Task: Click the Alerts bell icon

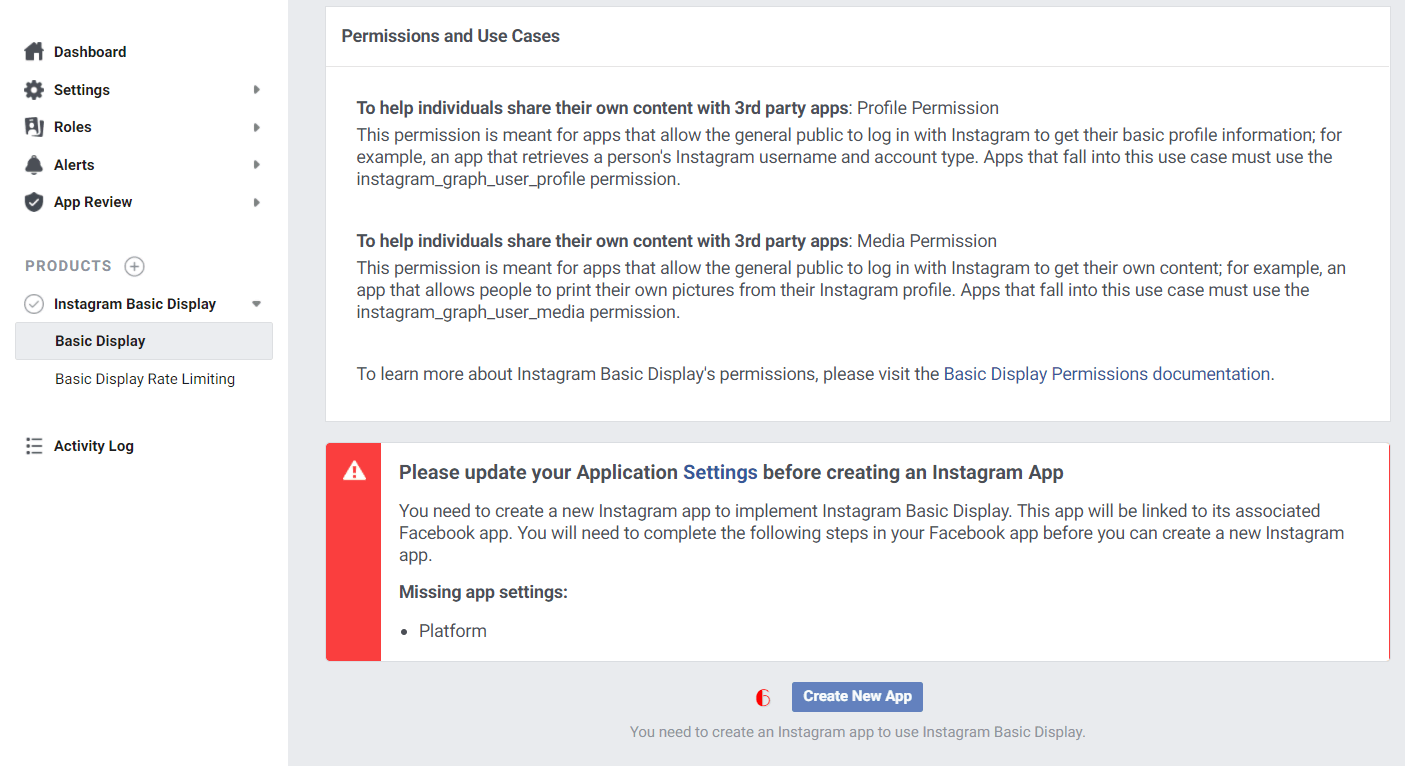Action: click(34, 165)
